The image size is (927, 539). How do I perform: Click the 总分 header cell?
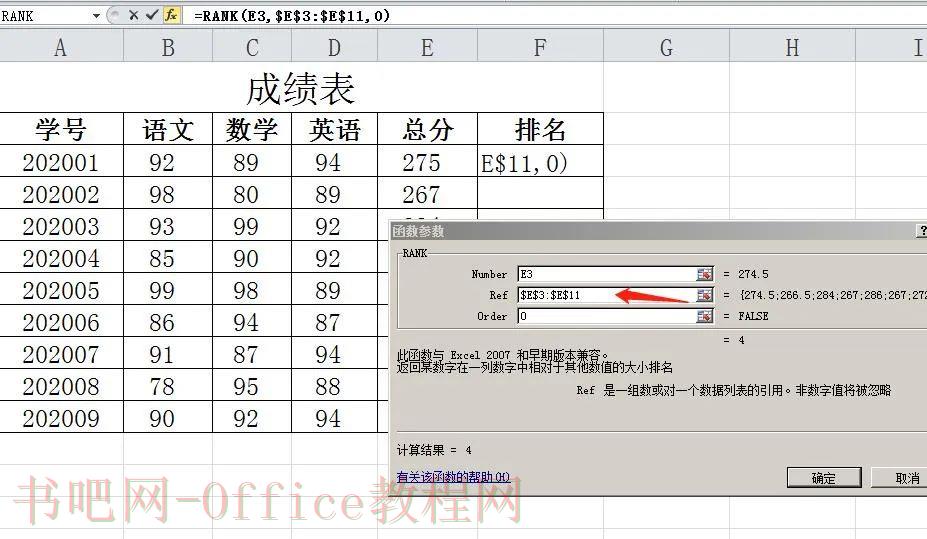point(427,129)
